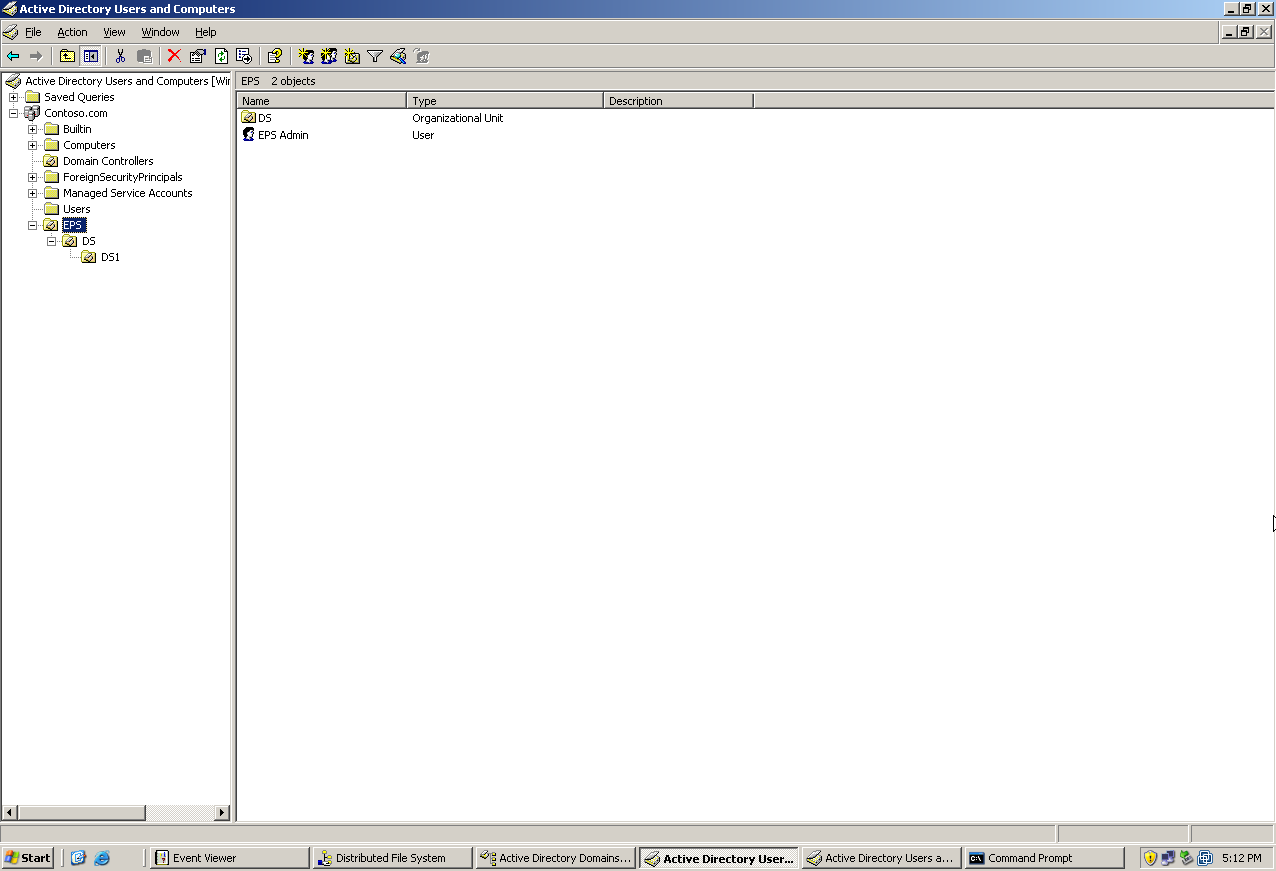
Task: Select the Builtin container
Action: click(77, 129)
